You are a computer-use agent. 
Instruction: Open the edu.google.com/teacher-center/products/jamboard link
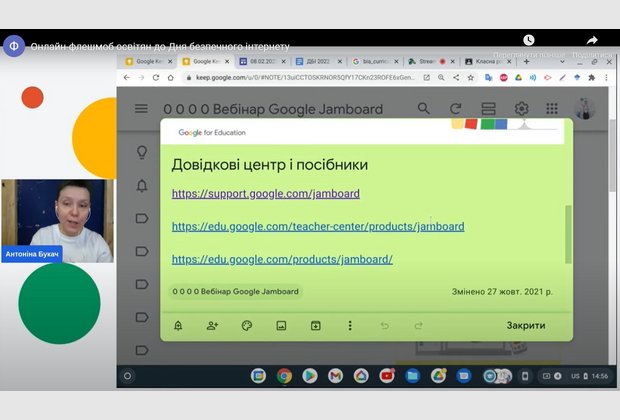tap(317, 227)
